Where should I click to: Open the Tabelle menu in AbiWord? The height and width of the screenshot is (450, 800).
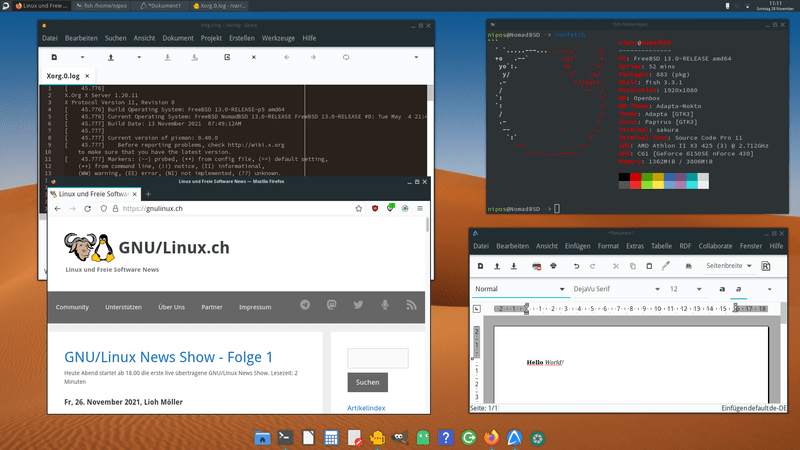tap(661, 246)
